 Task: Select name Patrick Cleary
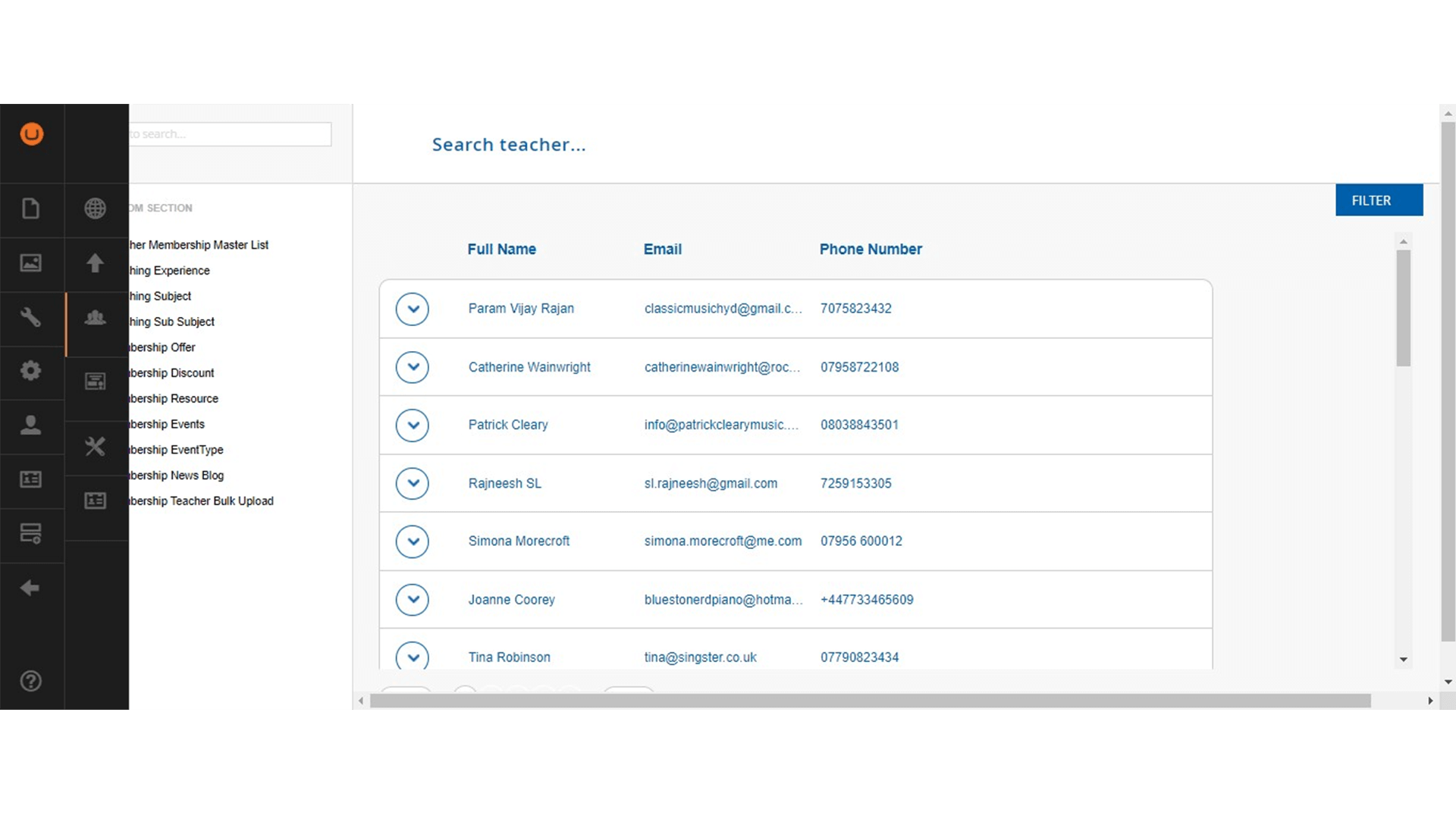508,425
